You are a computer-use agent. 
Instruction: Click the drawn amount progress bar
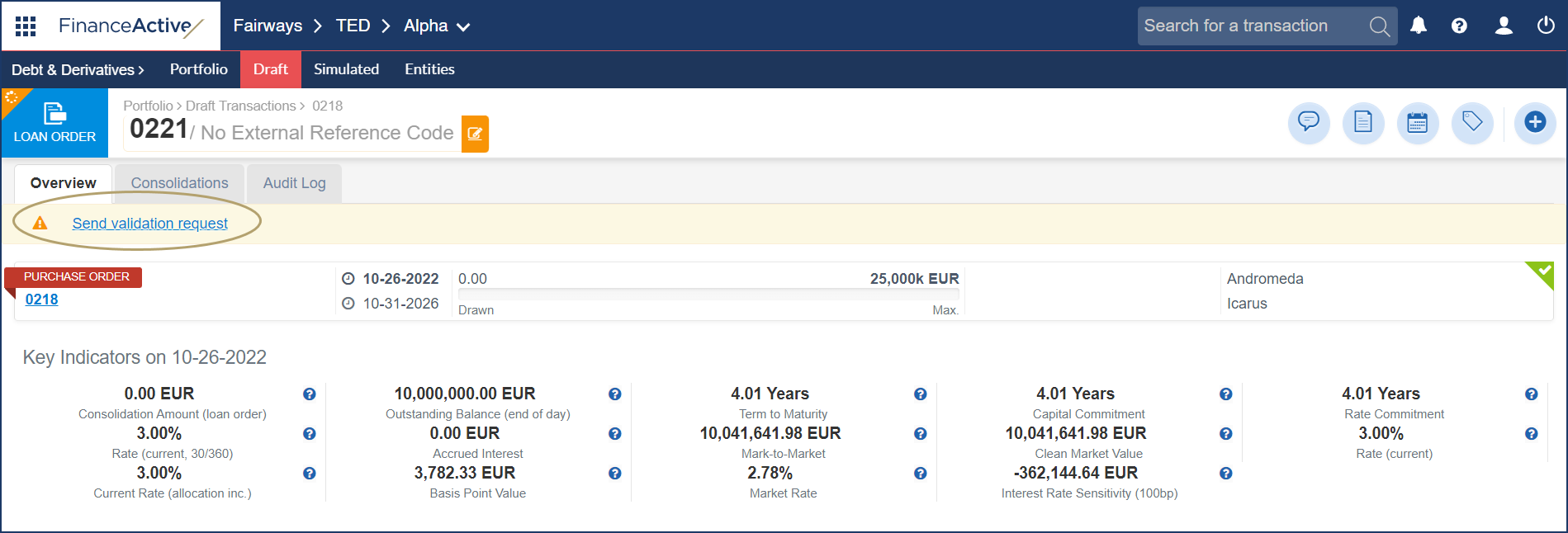[x=708, y=294]
